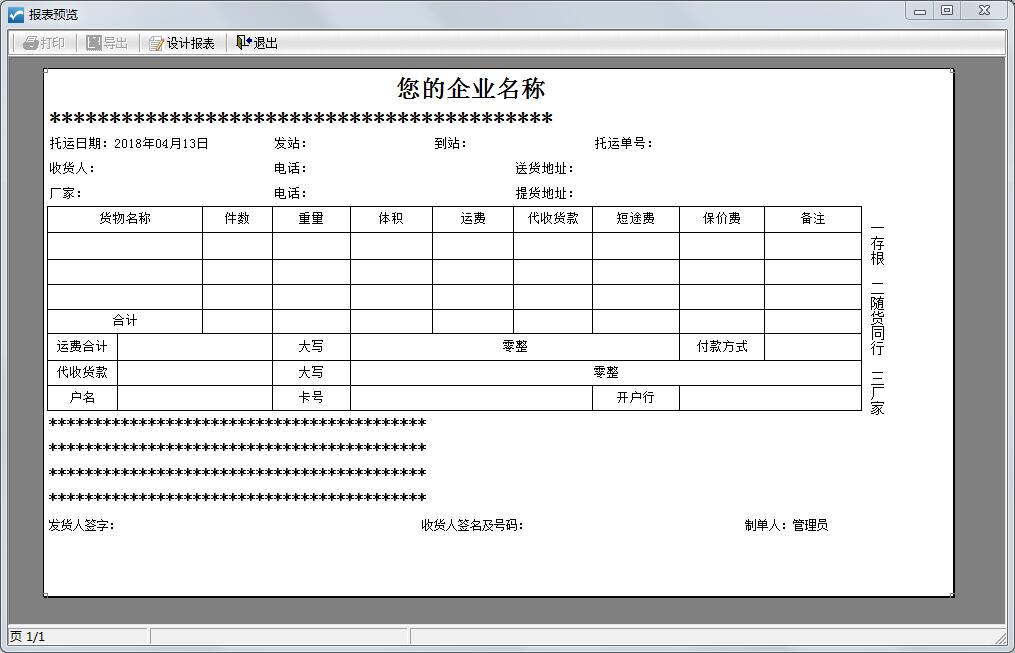Image resolution: width=1015 pixels, height=653 pixels.
Task: Maximize the 报表预览 window
Action: [x=946, y=11]
